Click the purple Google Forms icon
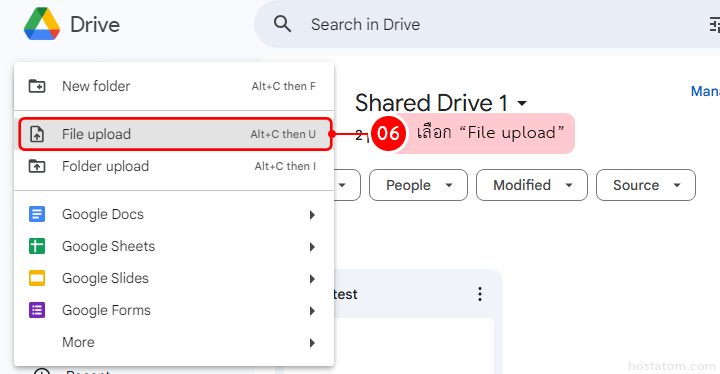Screen dimensions: 720x374 click(x=37, y=310)
